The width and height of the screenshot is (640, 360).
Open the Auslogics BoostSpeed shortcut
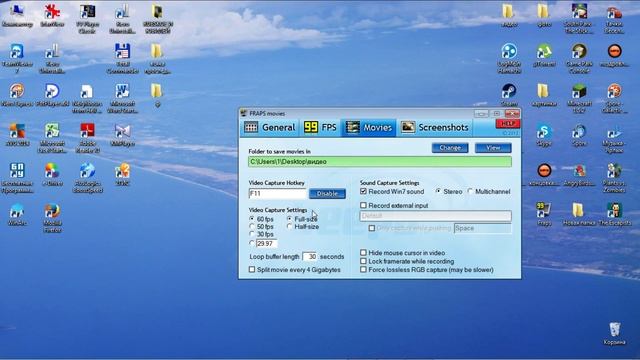tap(87, 177)
